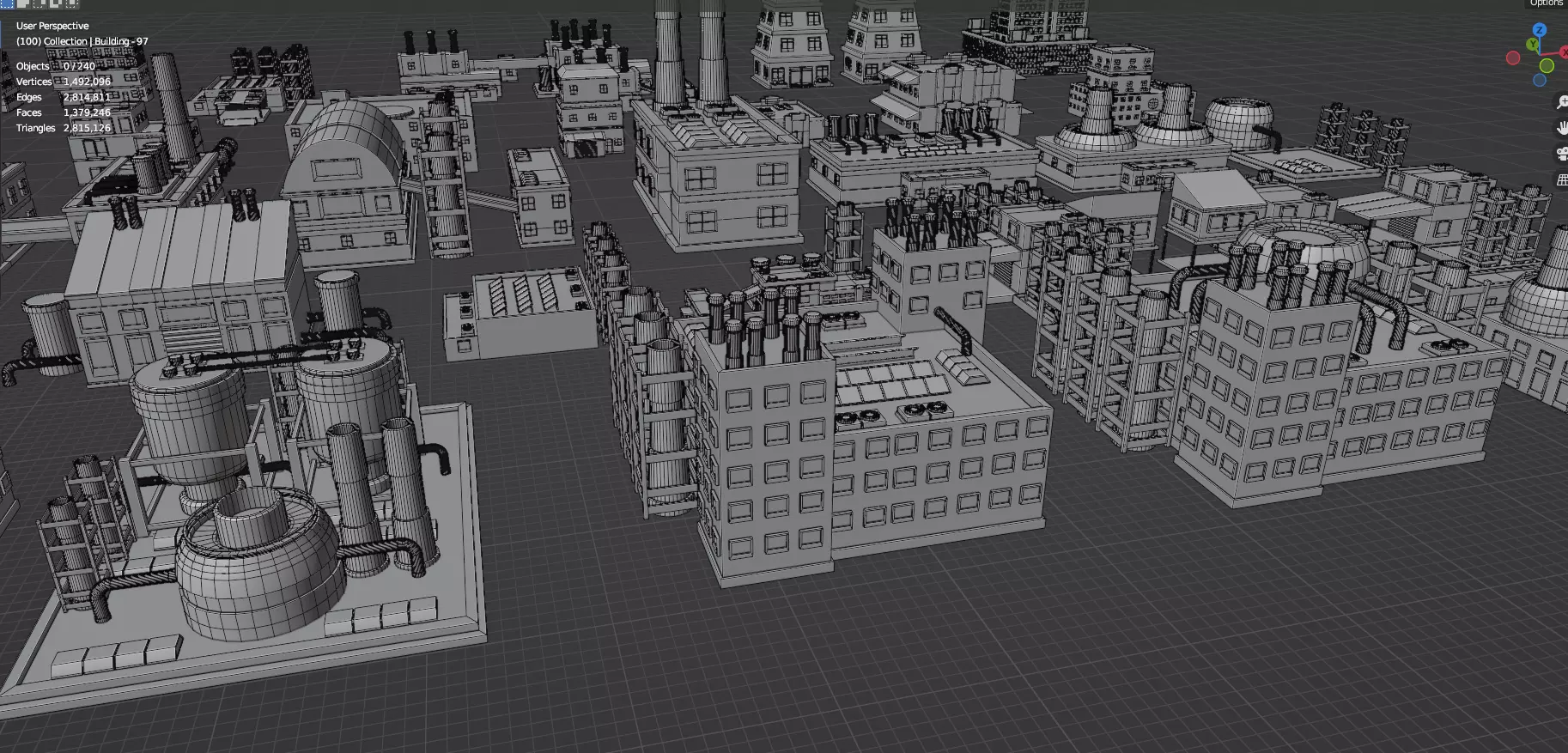This screenshot has height=753, width=1568.
Task: Click the red X axis on gizmo
Action: coord(1564,52)
